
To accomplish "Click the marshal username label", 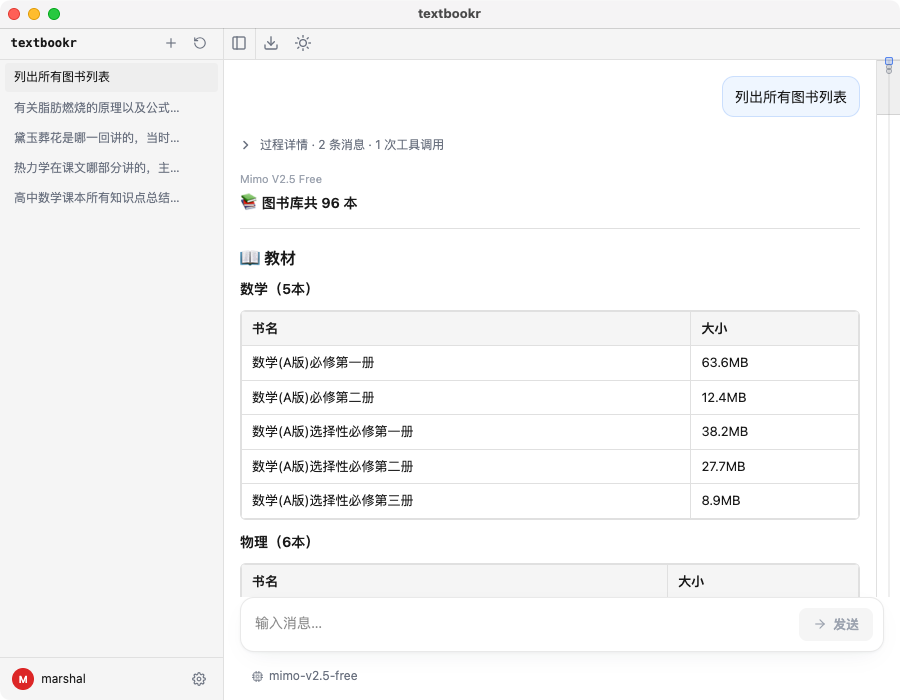I will tap(63, 679).
